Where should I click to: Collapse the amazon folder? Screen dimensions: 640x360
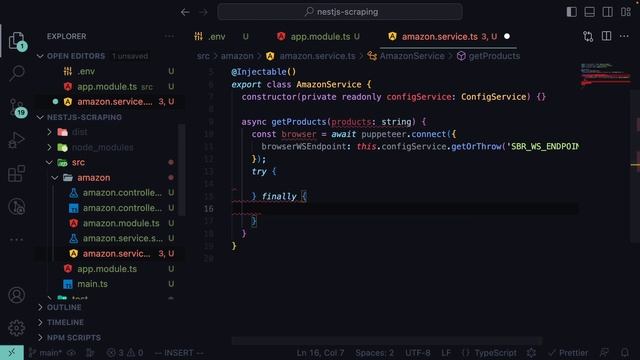coord(93,178)
